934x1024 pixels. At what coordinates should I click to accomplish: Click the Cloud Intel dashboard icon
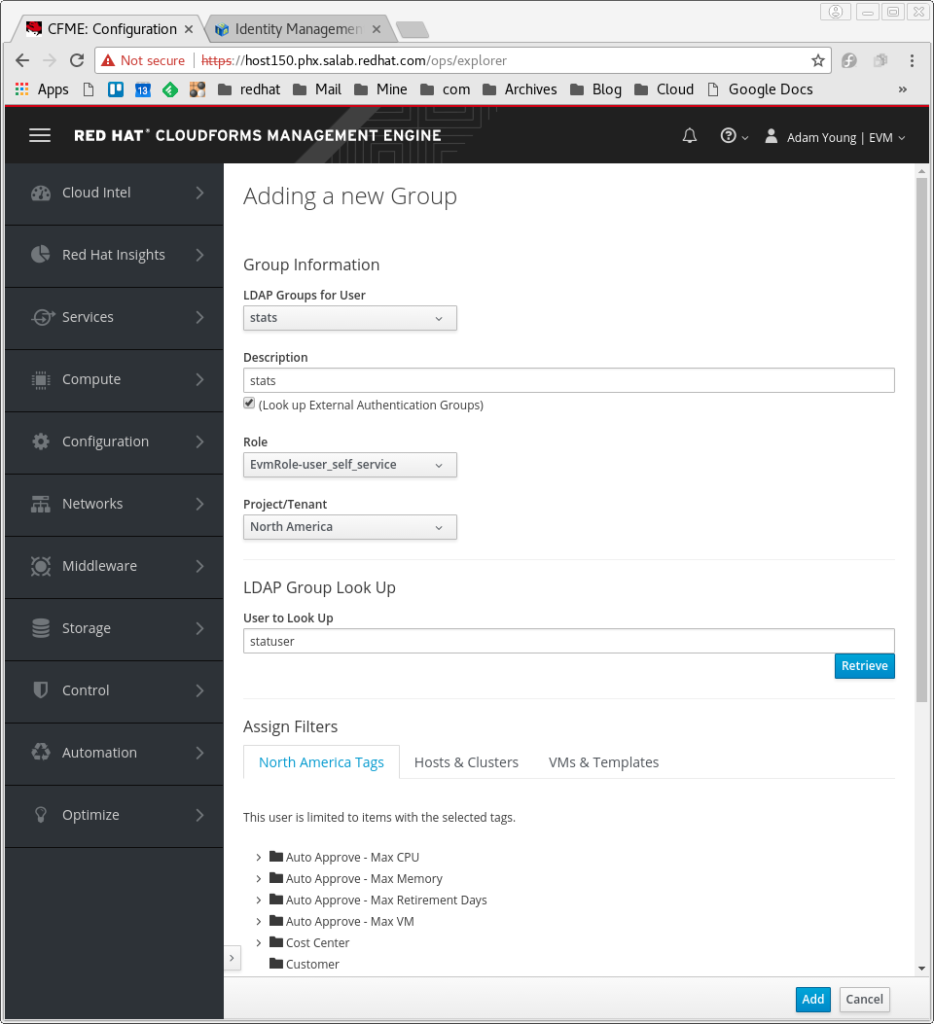pyautogui.click(x=40, y=193)
